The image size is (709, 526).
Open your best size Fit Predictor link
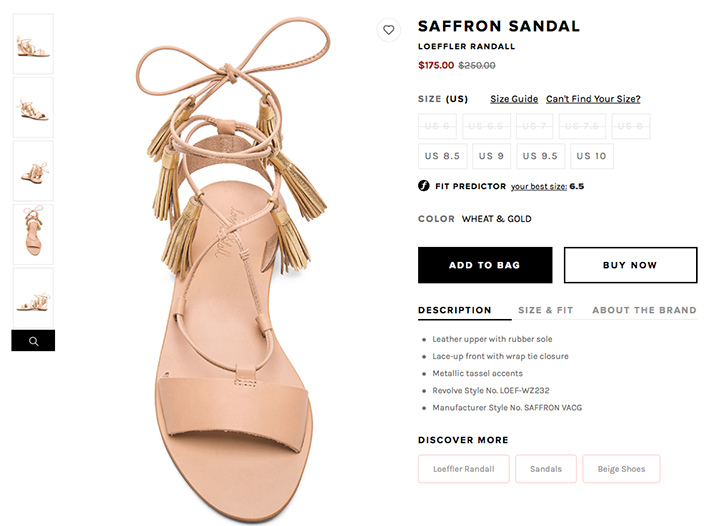coord(539,186)
